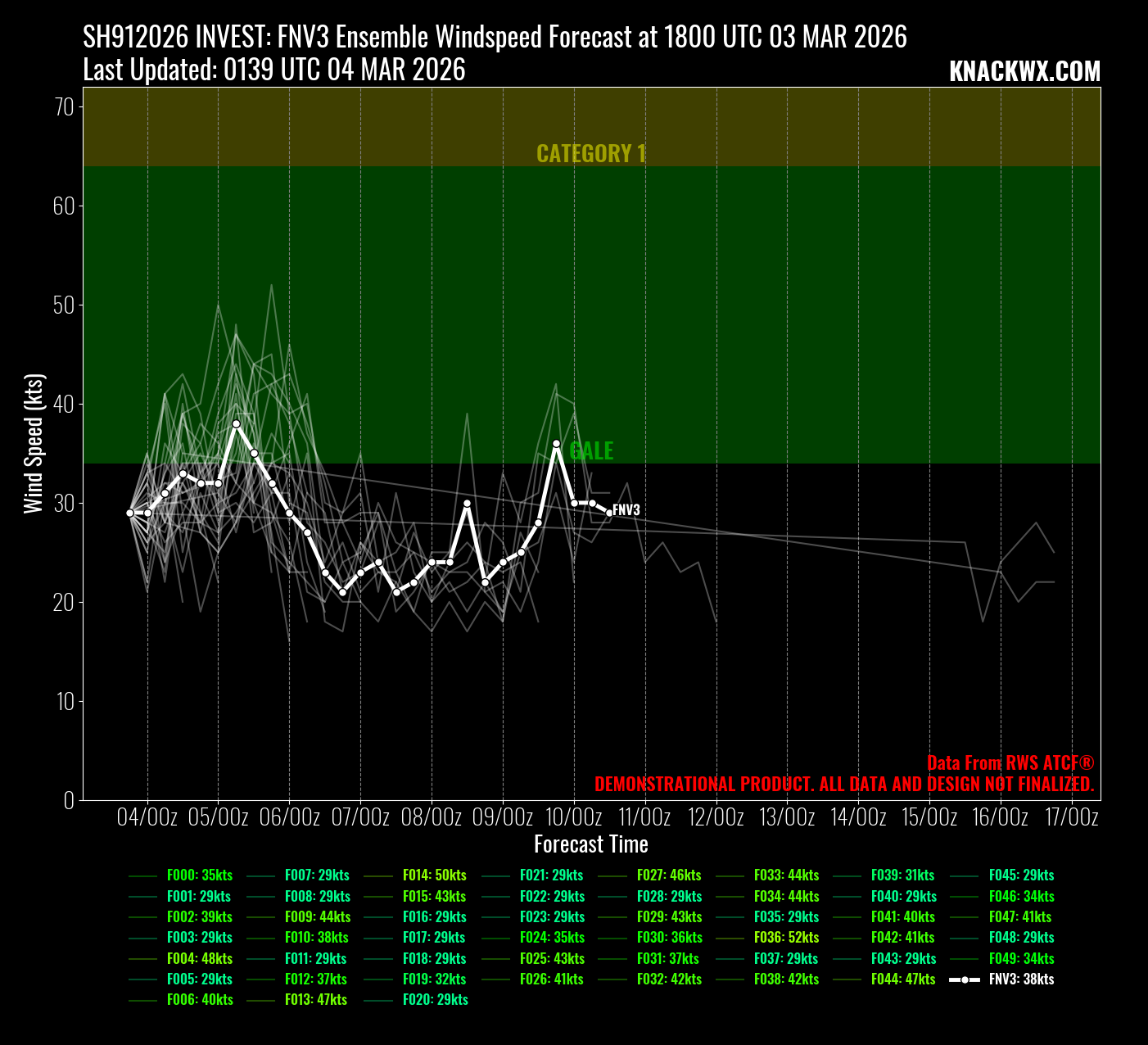Toggle the F036: 52kts legend entry
The width and height of the screenshot is (1148, 1045).
point(786,938)
